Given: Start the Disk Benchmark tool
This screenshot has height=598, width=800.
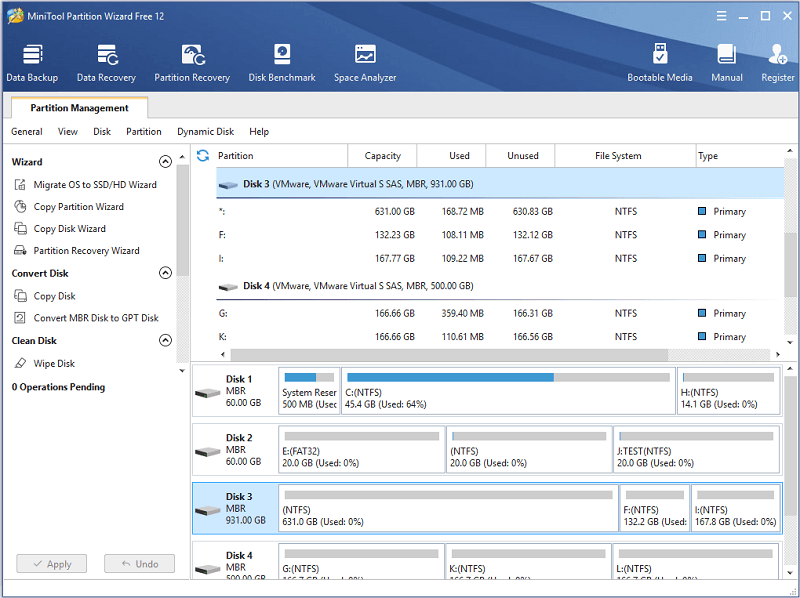Looking at the screenshot, I should click(282, 63).
